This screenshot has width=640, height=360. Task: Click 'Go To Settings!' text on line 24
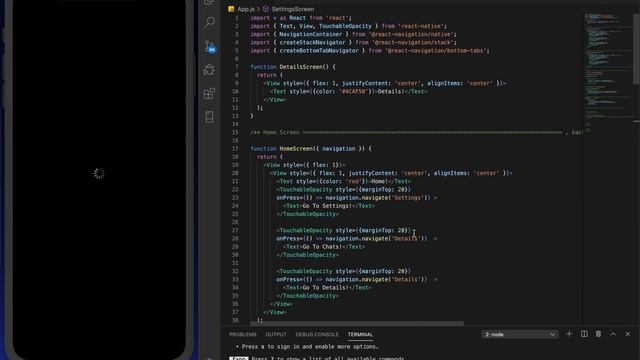(326, 206)
